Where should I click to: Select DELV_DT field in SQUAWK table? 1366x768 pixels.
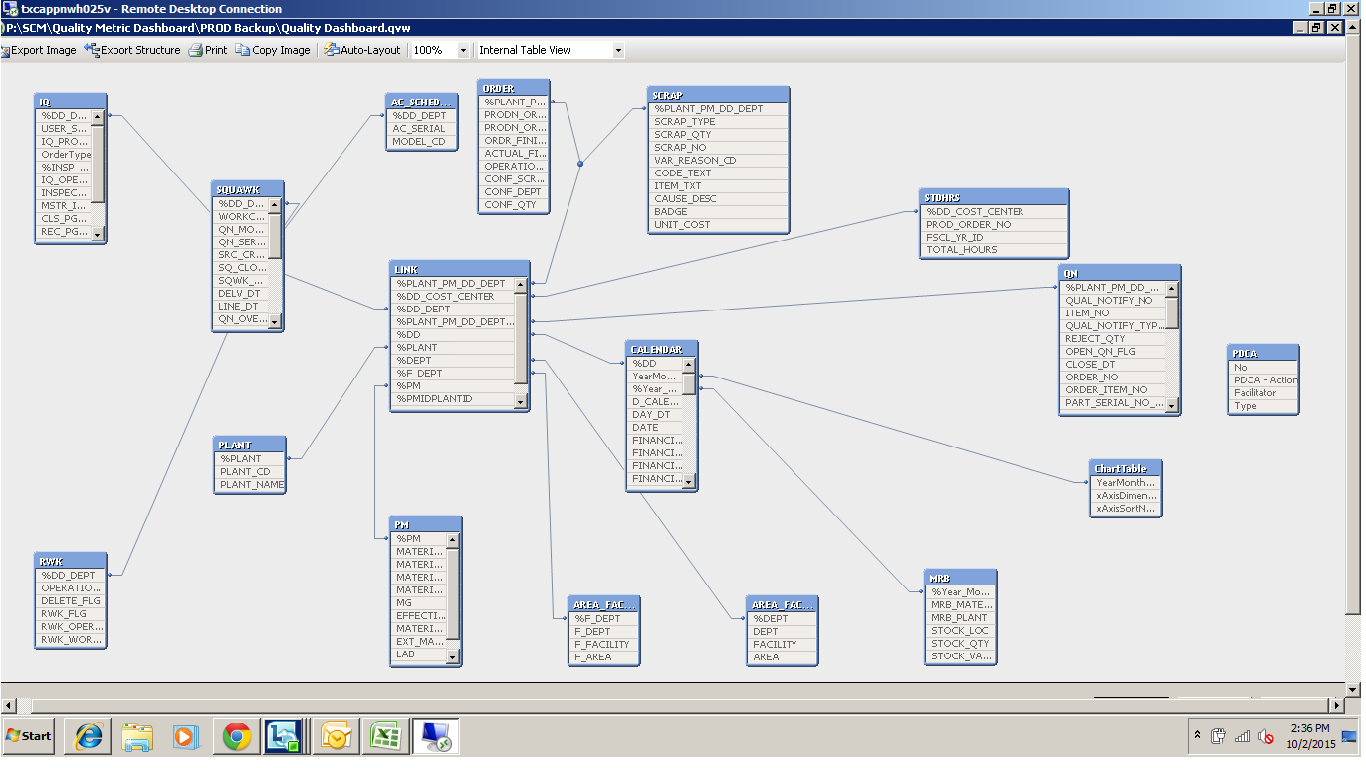pos(242,294)
